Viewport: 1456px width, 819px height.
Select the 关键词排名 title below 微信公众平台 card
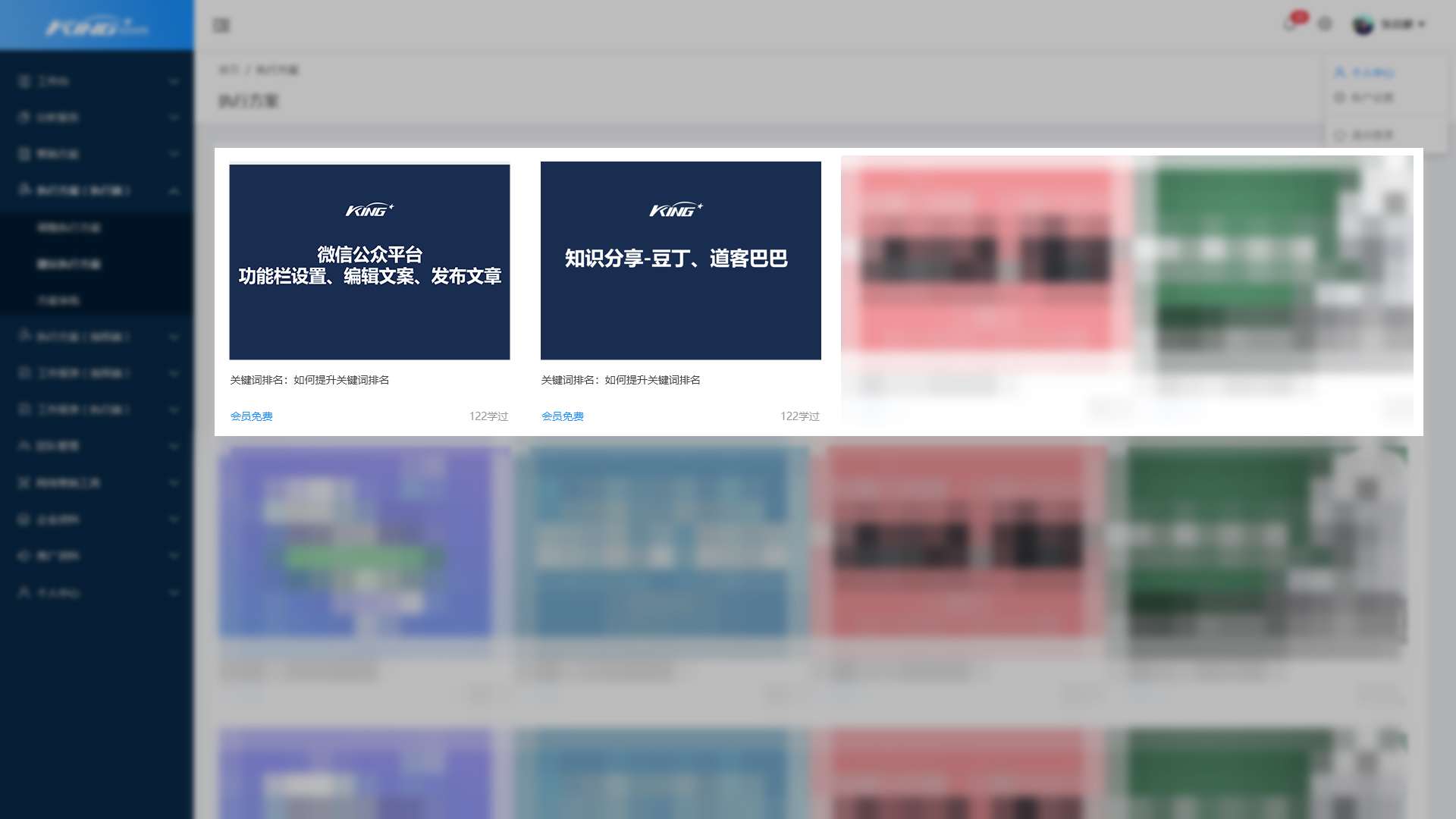pyautogui.click(x=309, y=380)
